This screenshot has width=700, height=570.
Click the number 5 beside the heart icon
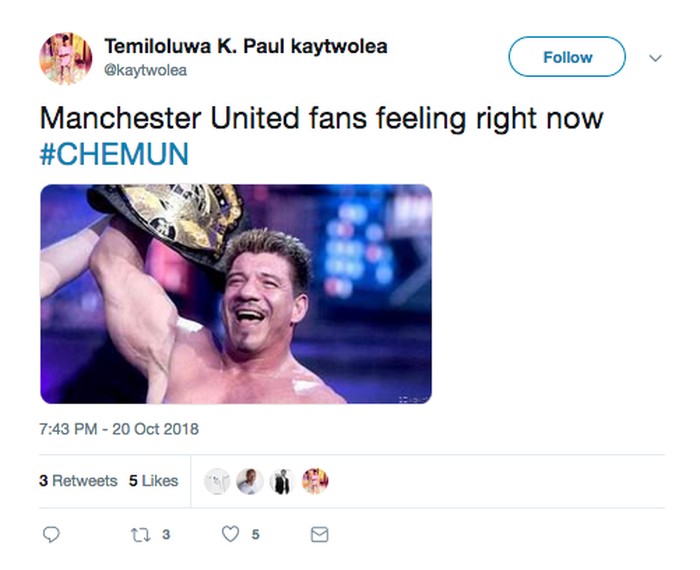click(x=256, y=535)
